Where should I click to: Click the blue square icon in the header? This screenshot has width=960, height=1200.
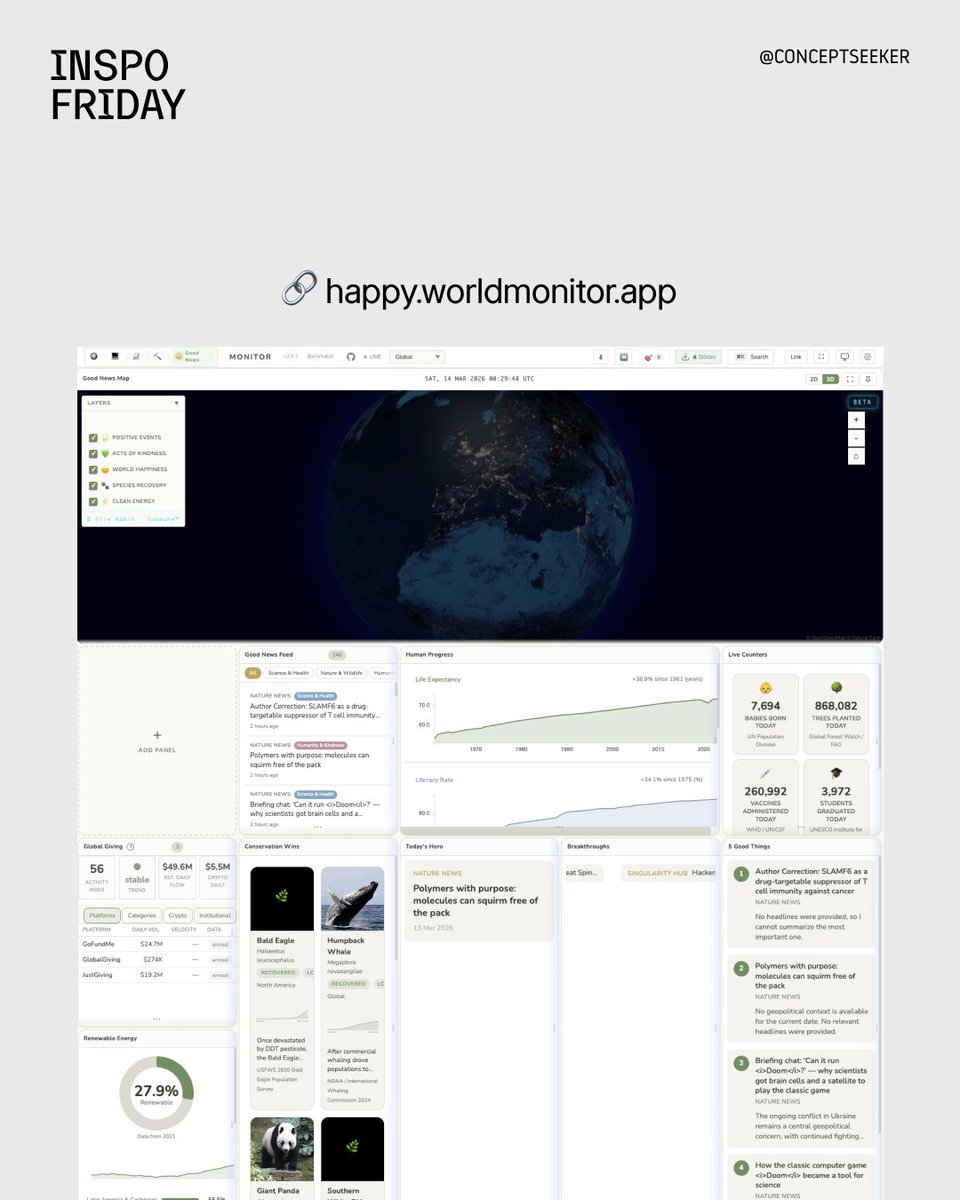623,356
